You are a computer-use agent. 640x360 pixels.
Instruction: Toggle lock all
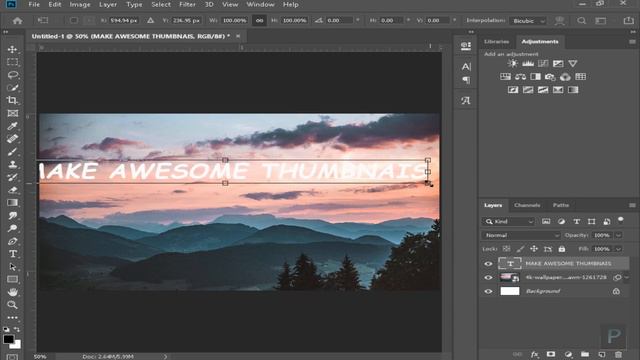pos(562,249)
